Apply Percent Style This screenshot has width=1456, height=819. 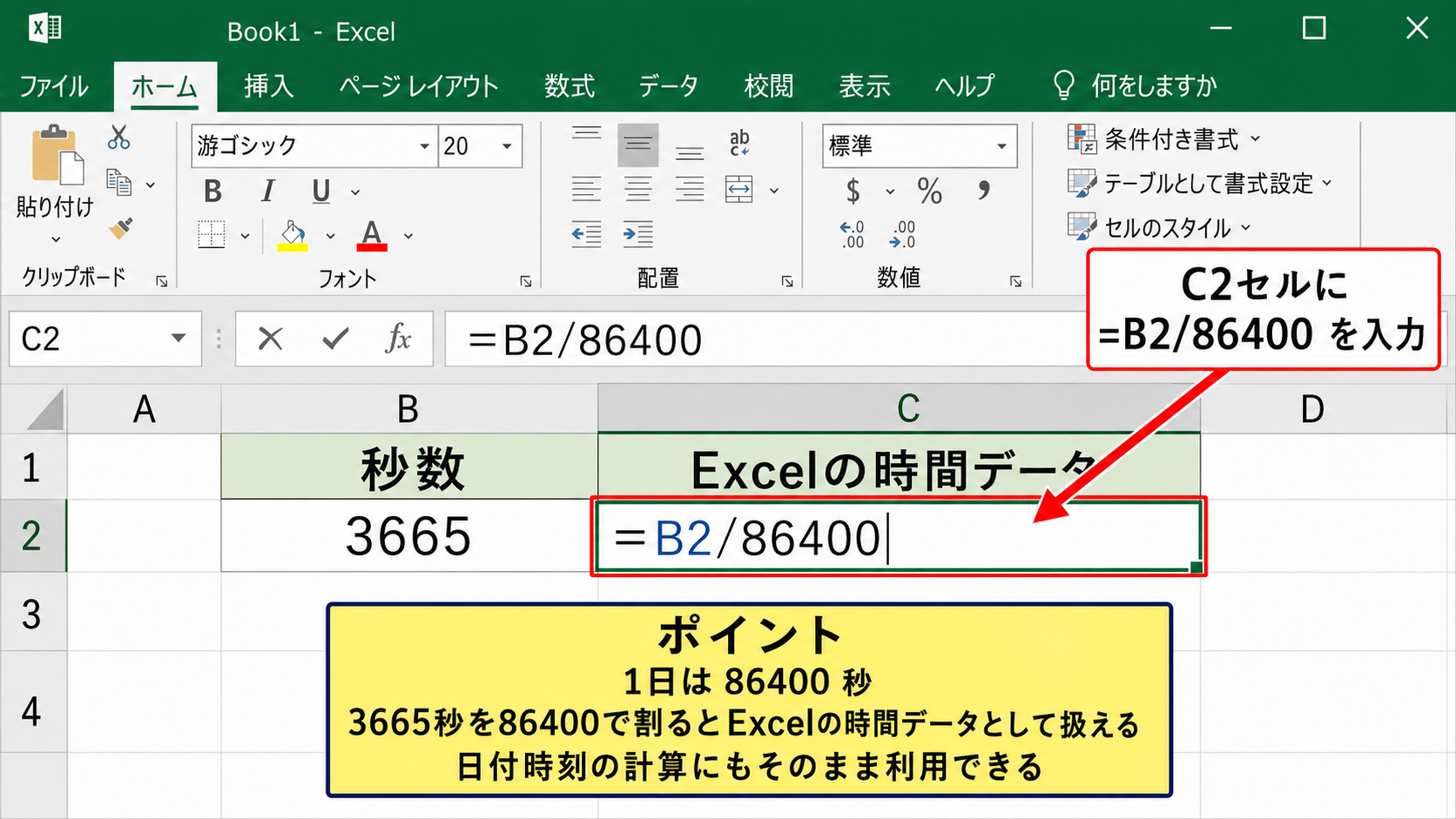929,191
